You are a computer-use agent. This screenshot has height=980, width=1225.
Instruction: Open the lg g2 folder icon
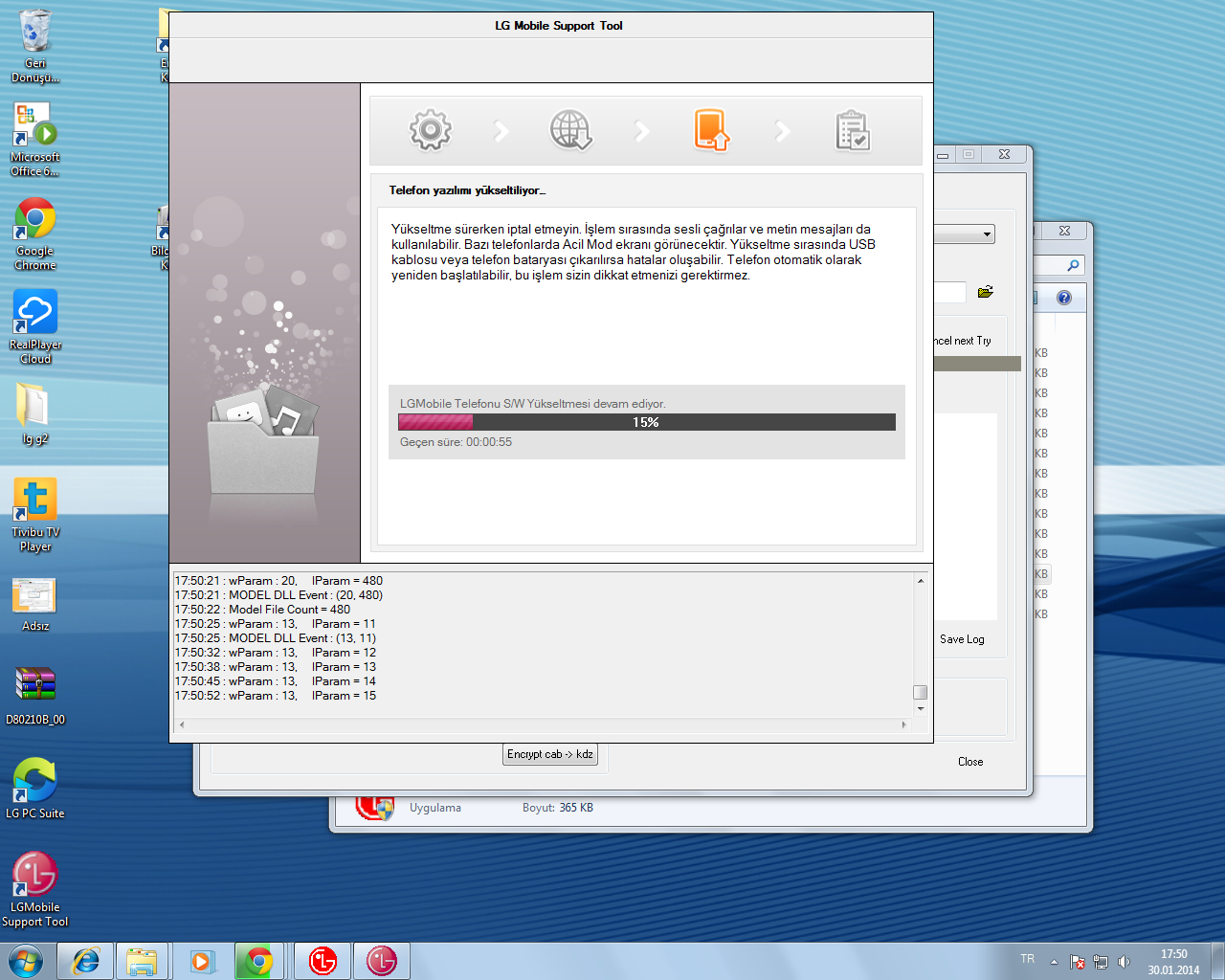(35, 413)
